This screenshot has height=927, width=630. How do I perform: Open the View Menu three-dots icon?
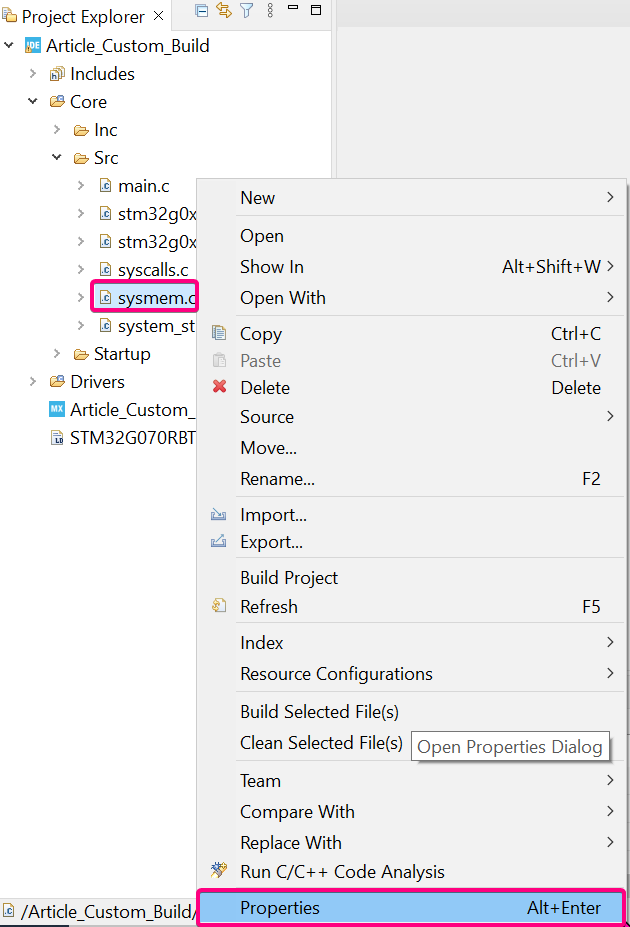coord(270,11)
